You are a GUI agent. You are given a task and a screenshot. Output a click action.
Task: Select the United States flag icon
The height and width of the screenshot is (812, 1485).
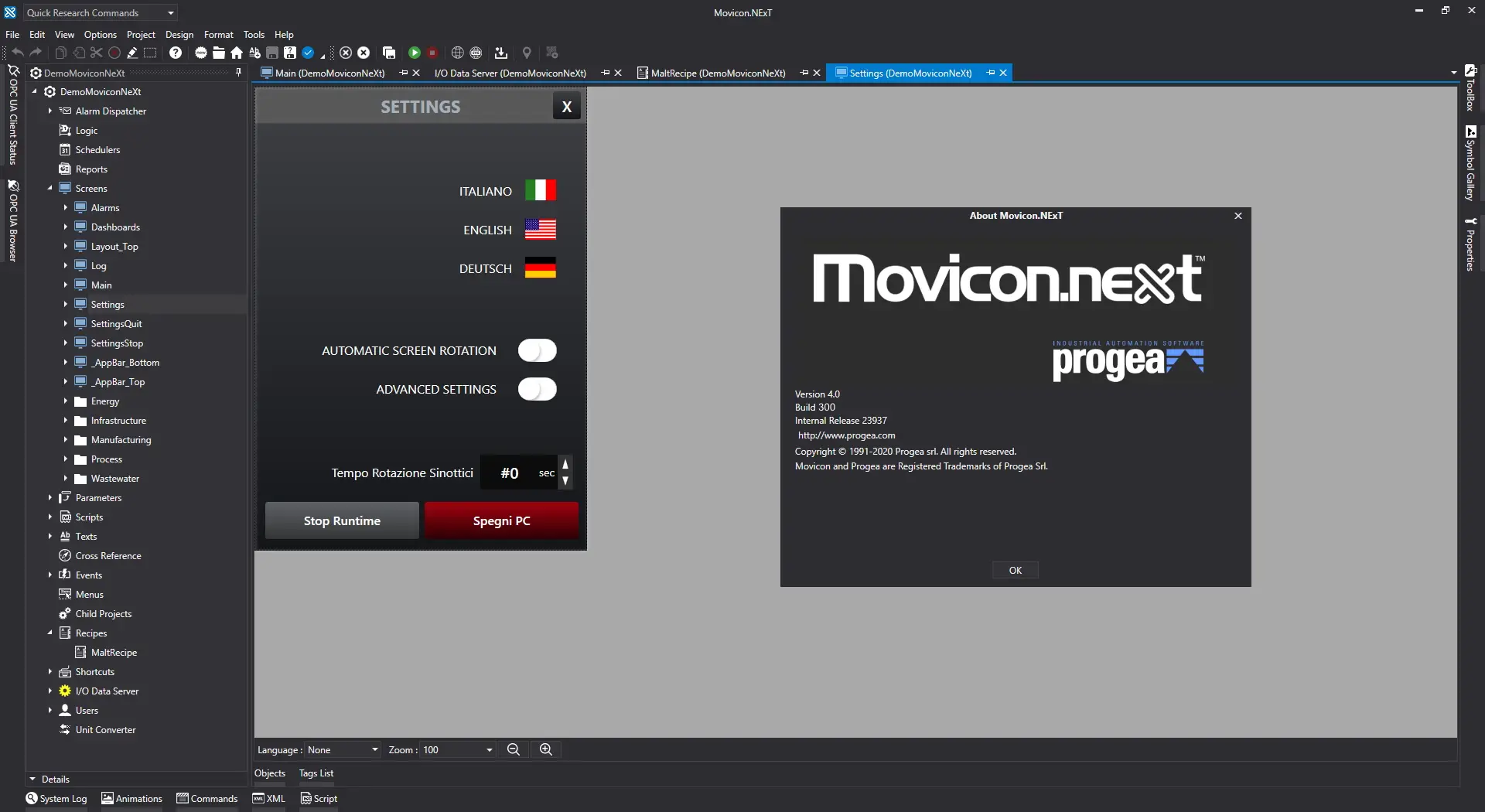tap(541, 229)
